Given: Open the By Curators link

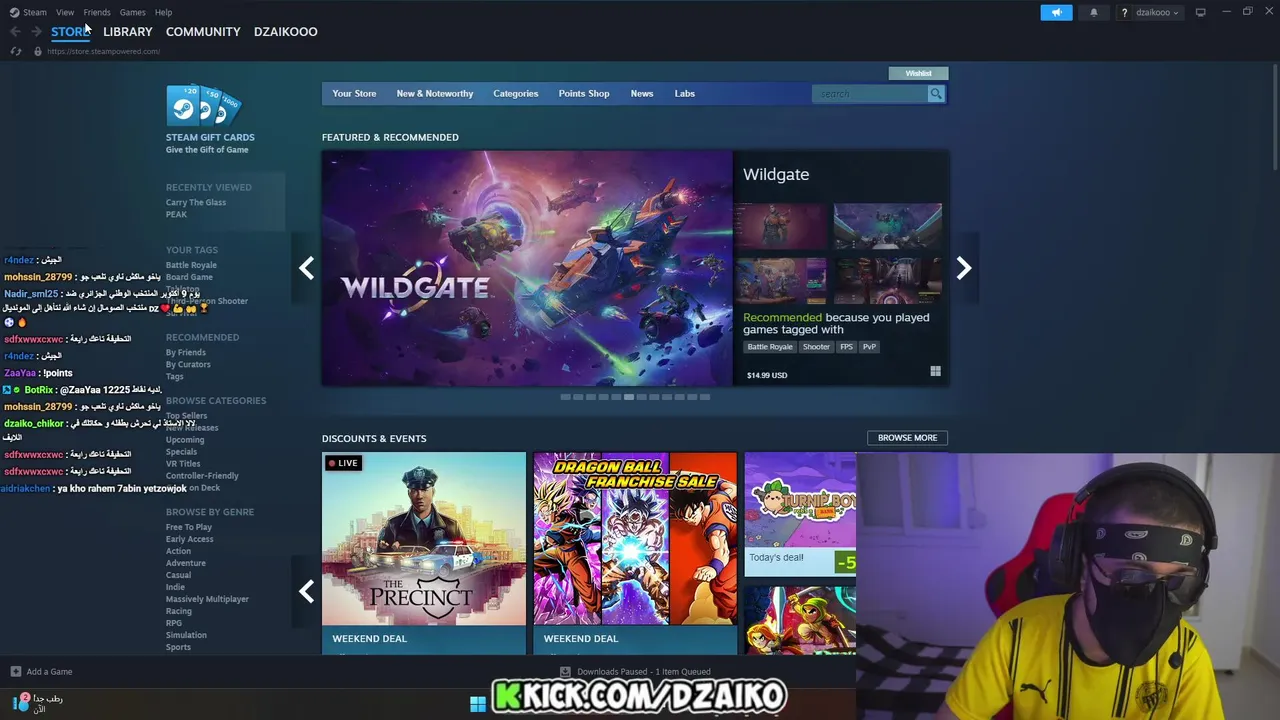Looking at the screenshot, I should [188, 365].
